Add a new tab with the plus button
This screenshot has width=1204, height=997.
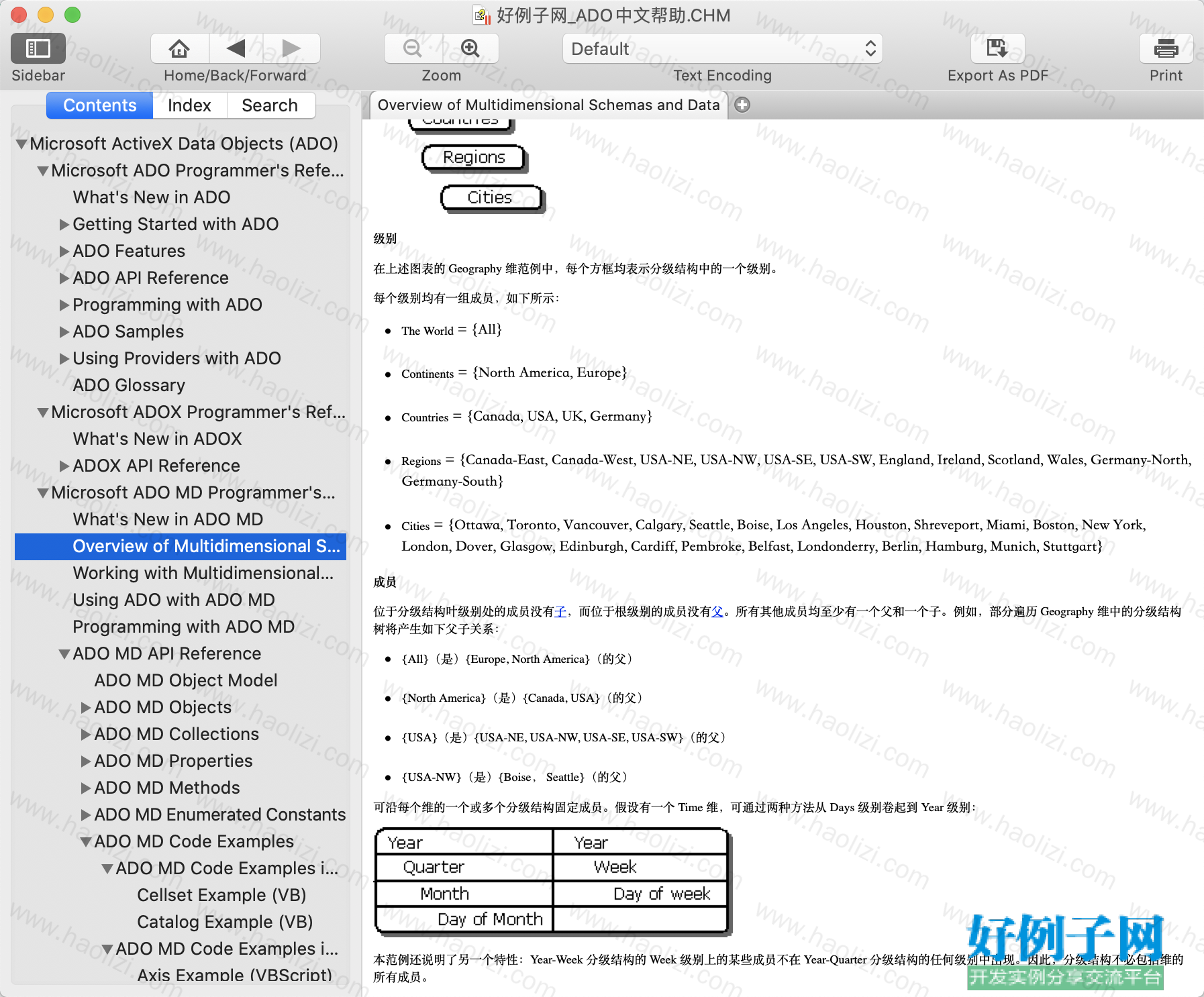coord(742,105)
